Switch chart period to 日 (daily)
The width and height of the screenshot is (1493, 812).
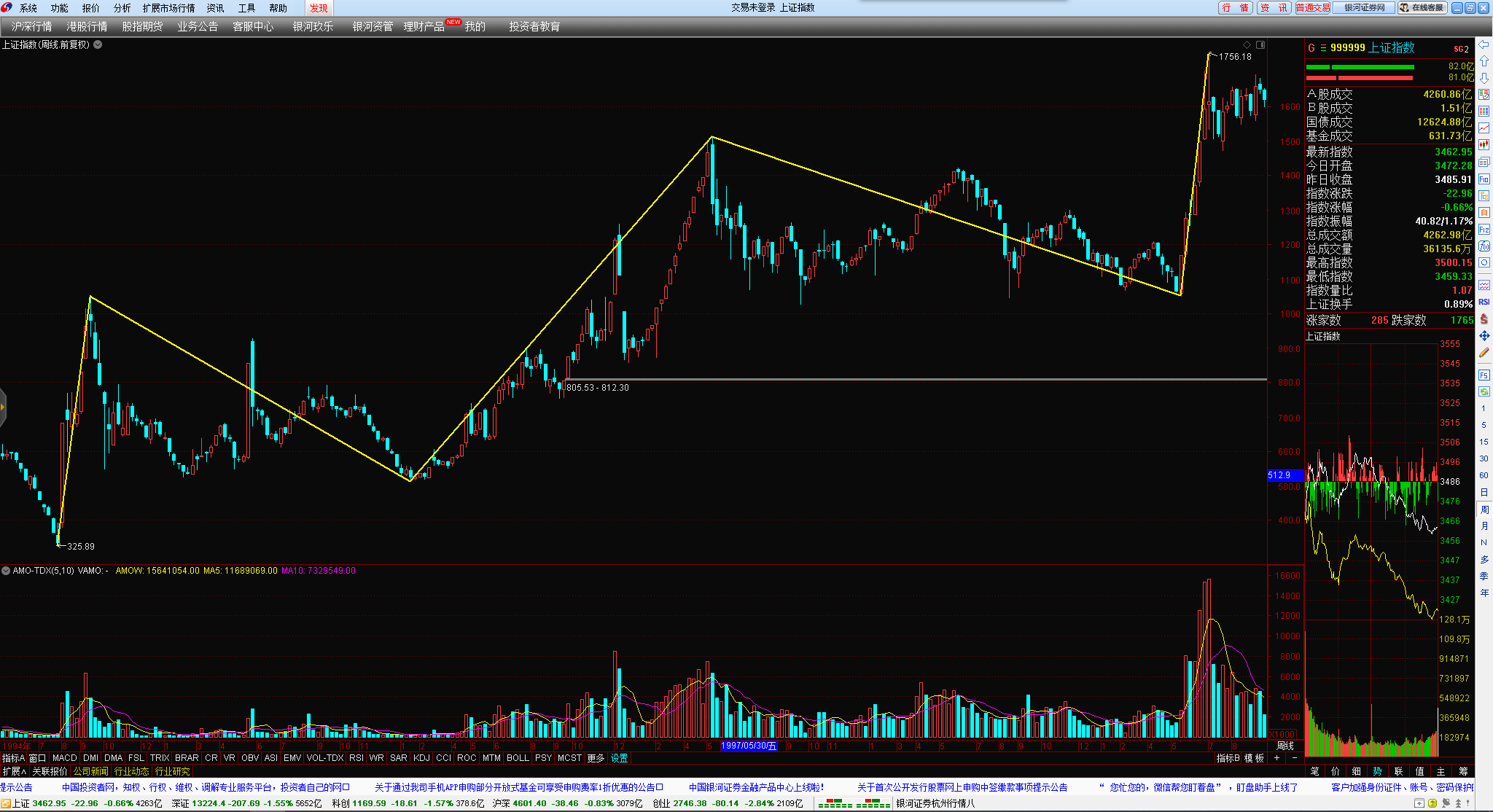[1484, 492]
